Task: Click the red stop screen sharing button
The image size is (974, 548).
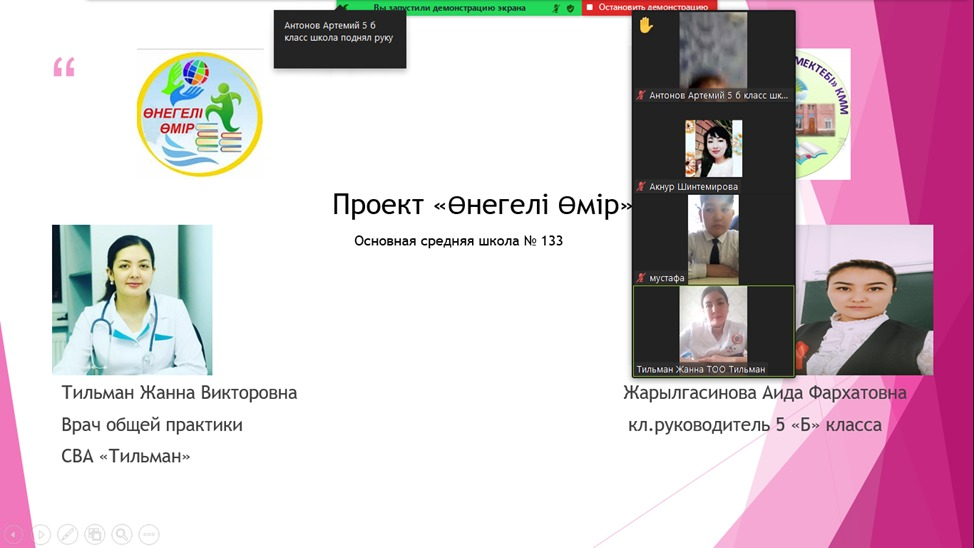Action: coord(650,7)
